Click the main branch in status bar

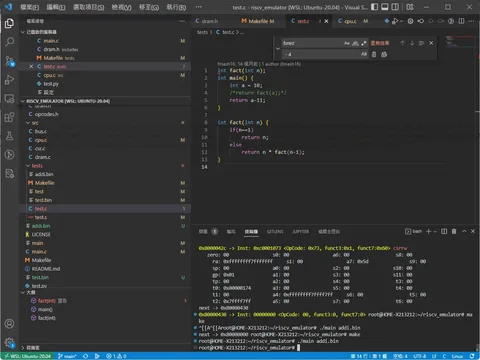pyautogui.click(x=67, y=356)
